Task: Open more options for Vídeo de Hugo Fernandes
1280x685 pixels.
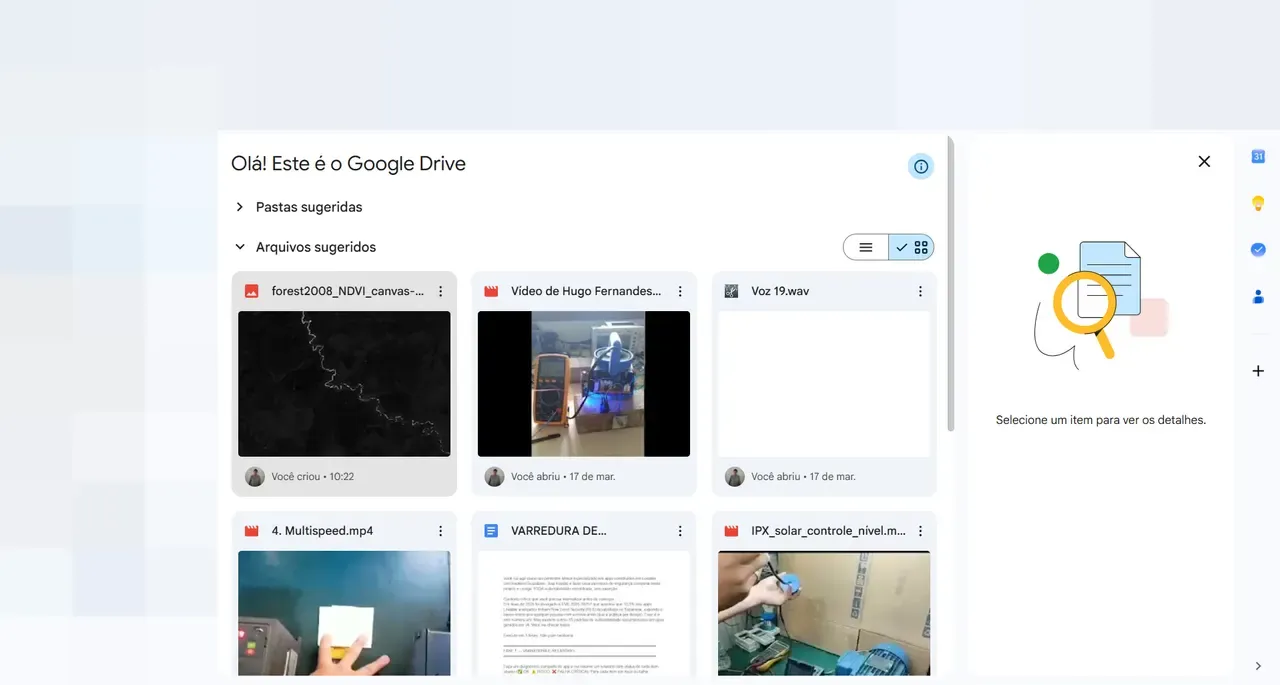Action: (x=680, y=291)
